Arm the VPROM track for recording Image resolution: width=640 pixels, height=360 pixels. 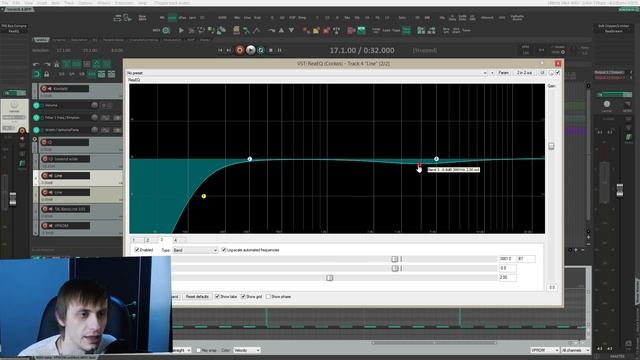(x=45, y=226)
